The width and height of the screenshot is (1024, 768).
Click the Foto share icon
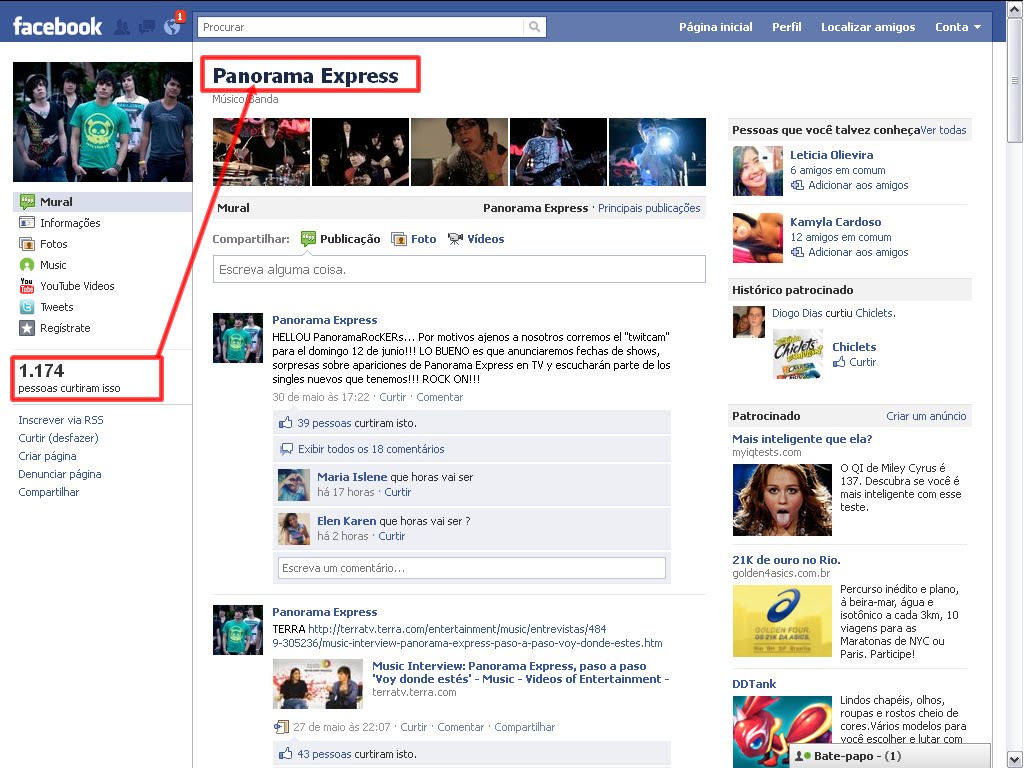[398, 238]
